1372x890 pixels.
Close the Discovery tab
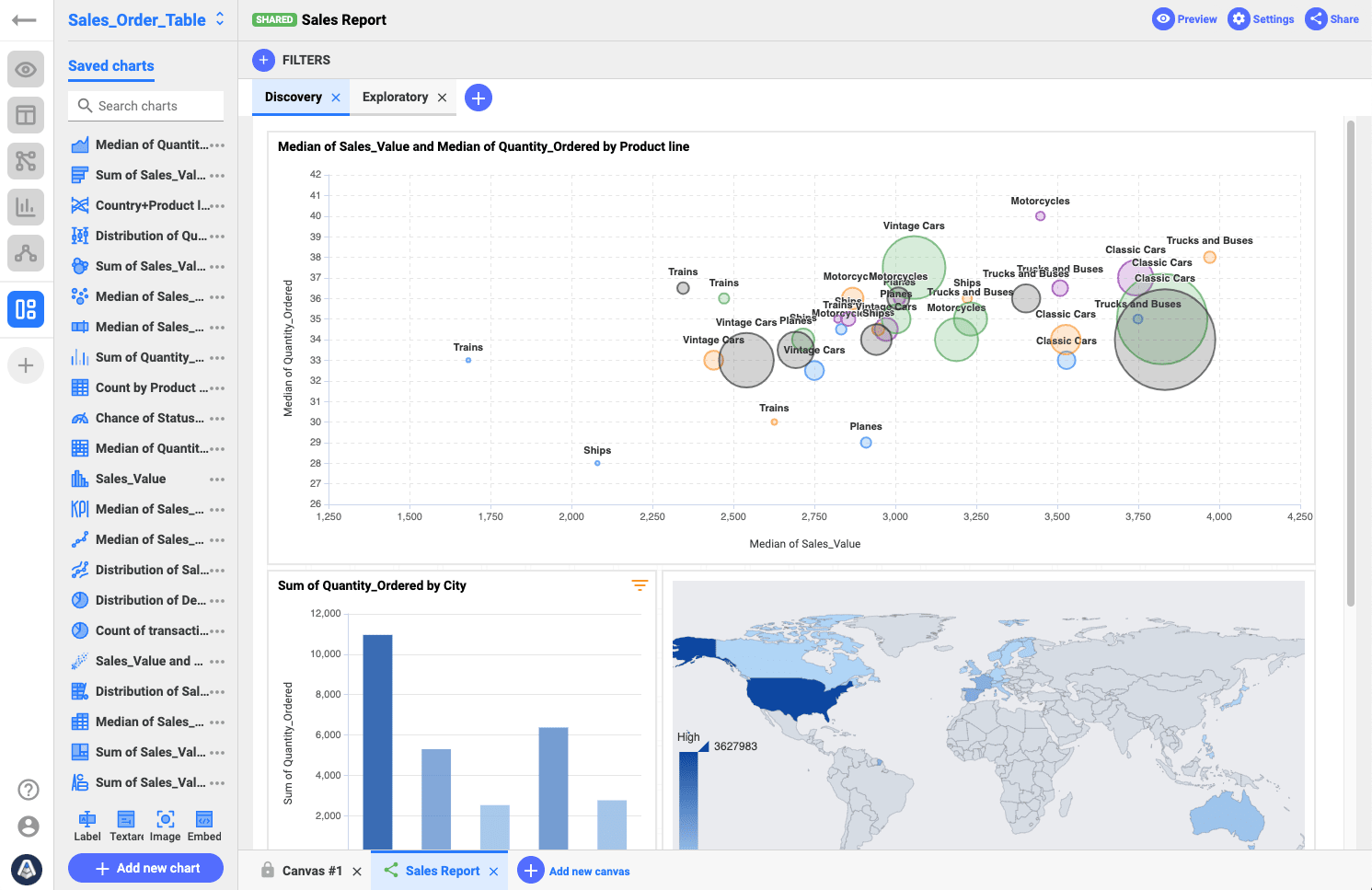(336, 98)
